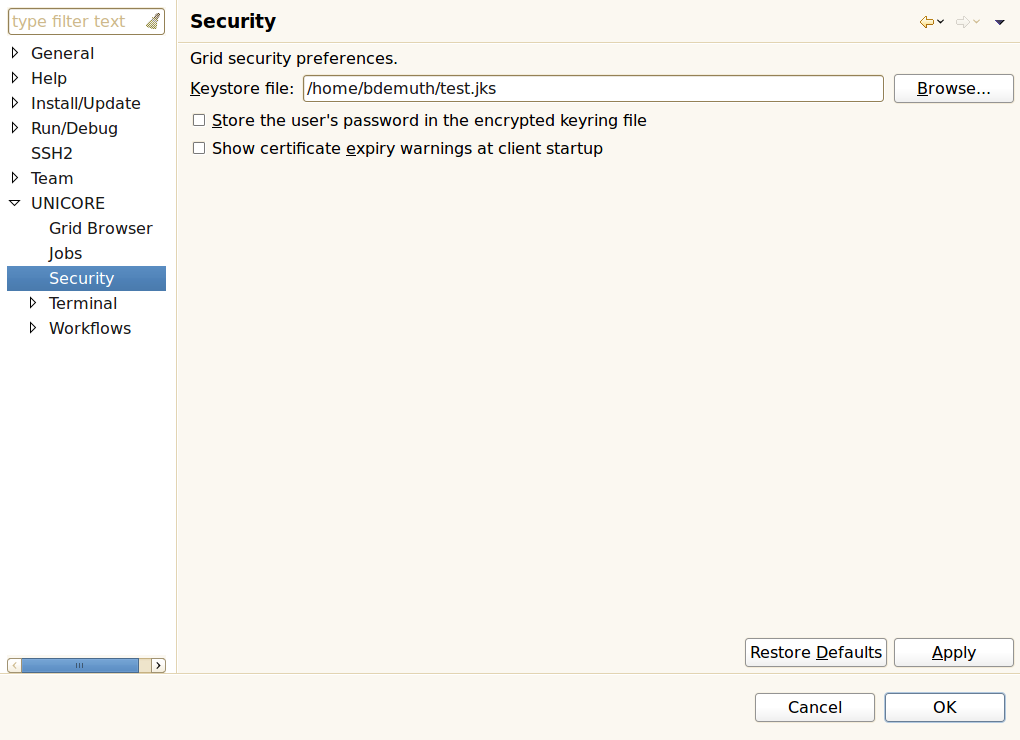Click the forward navigation arrow icon

(x=963, y=22)
